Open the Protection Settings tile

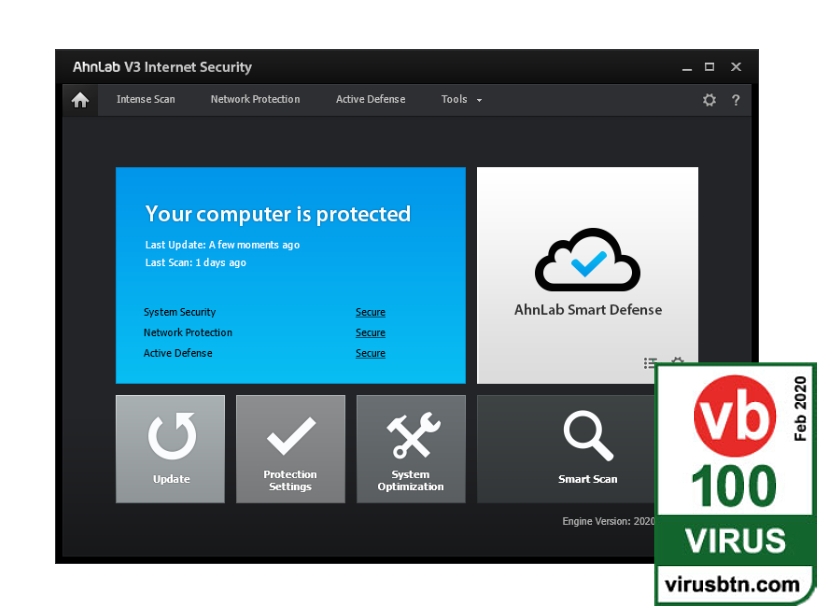290,448
